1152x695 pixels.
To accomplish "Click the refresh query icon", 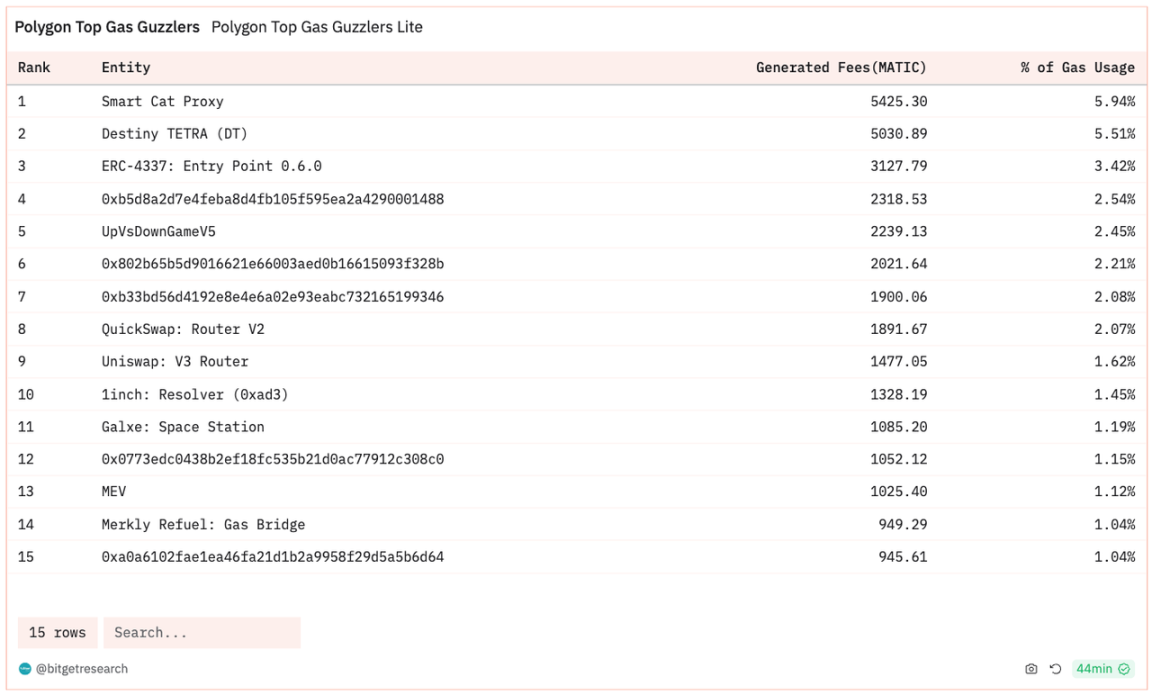I will pos(1055,668).
